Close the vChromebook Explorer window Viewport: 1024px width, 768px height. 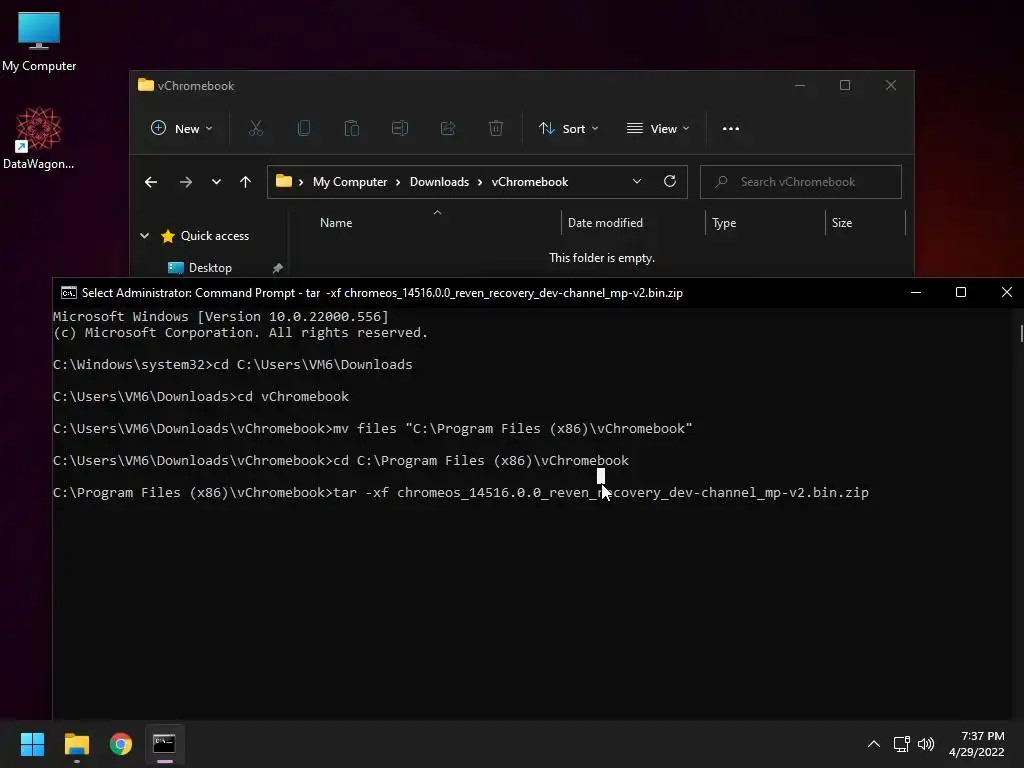click(x=891, y=86)
